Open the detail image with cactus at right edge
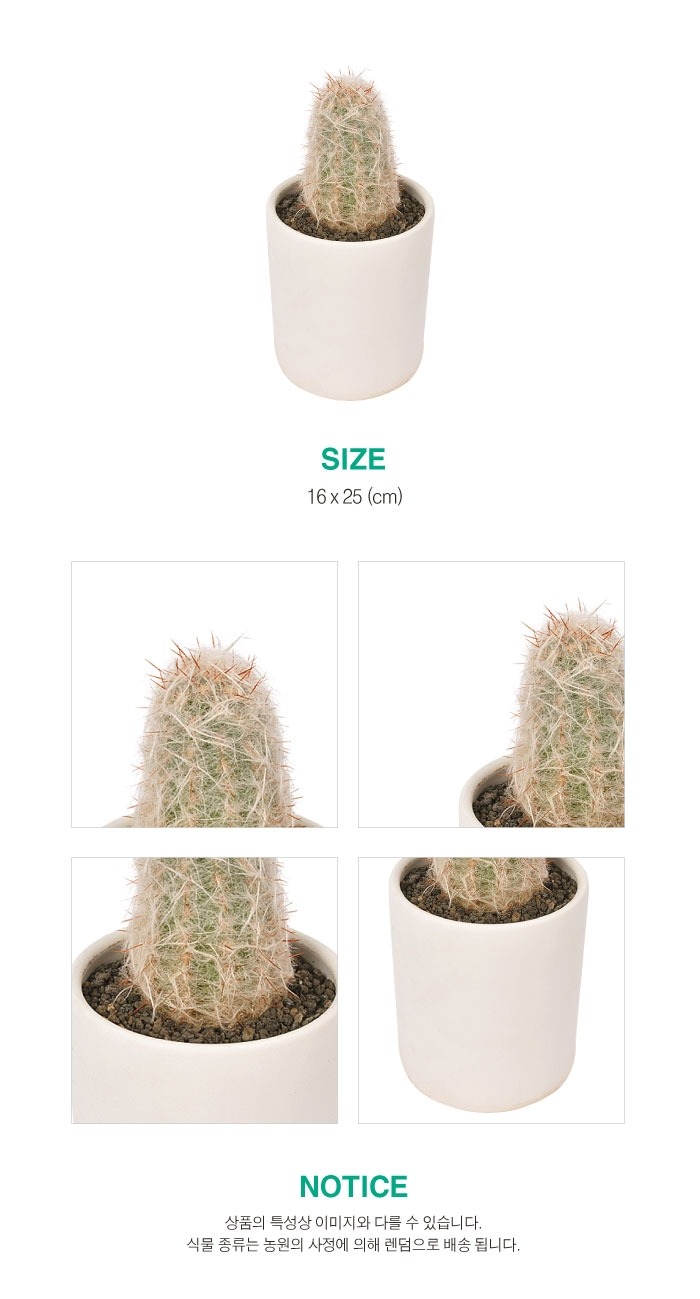 (x=491, y=694)
